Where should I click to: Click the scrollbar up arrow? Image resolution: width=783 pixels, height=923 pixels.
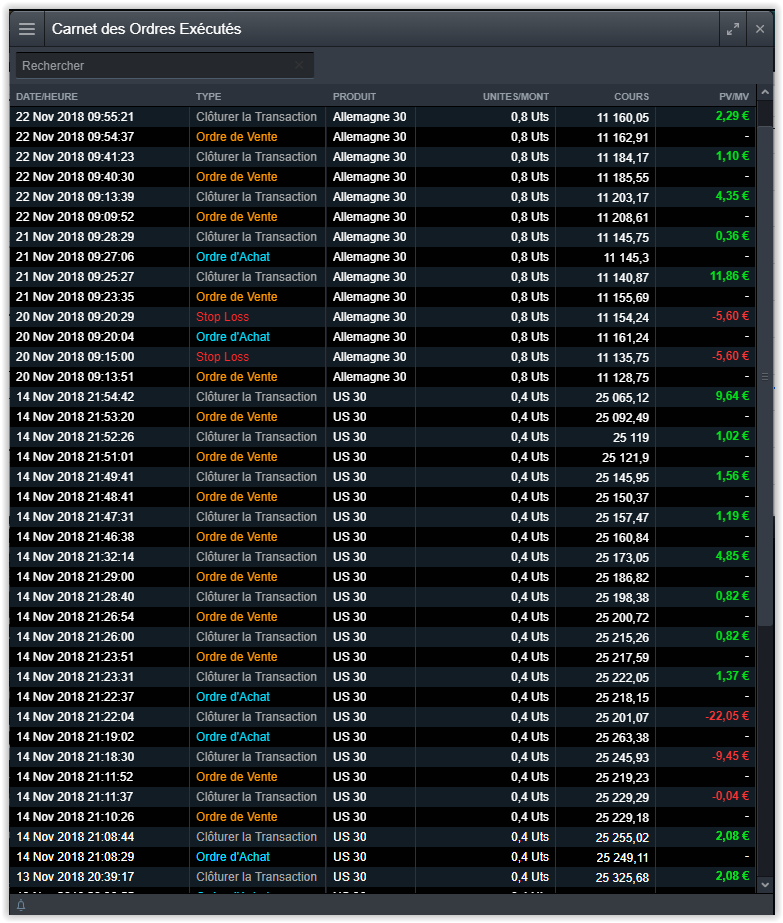(765, 115)
